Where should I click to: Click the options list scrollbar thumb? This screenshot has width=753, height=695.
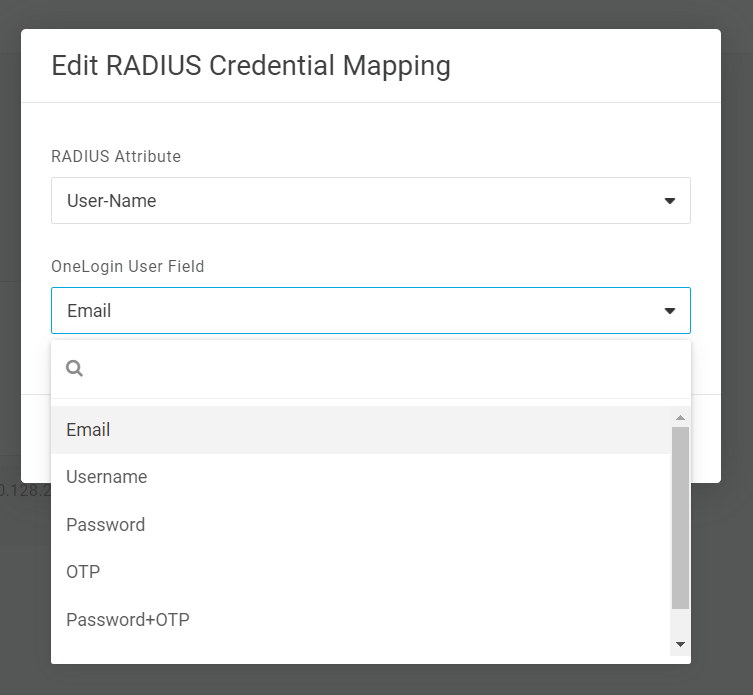680,518
